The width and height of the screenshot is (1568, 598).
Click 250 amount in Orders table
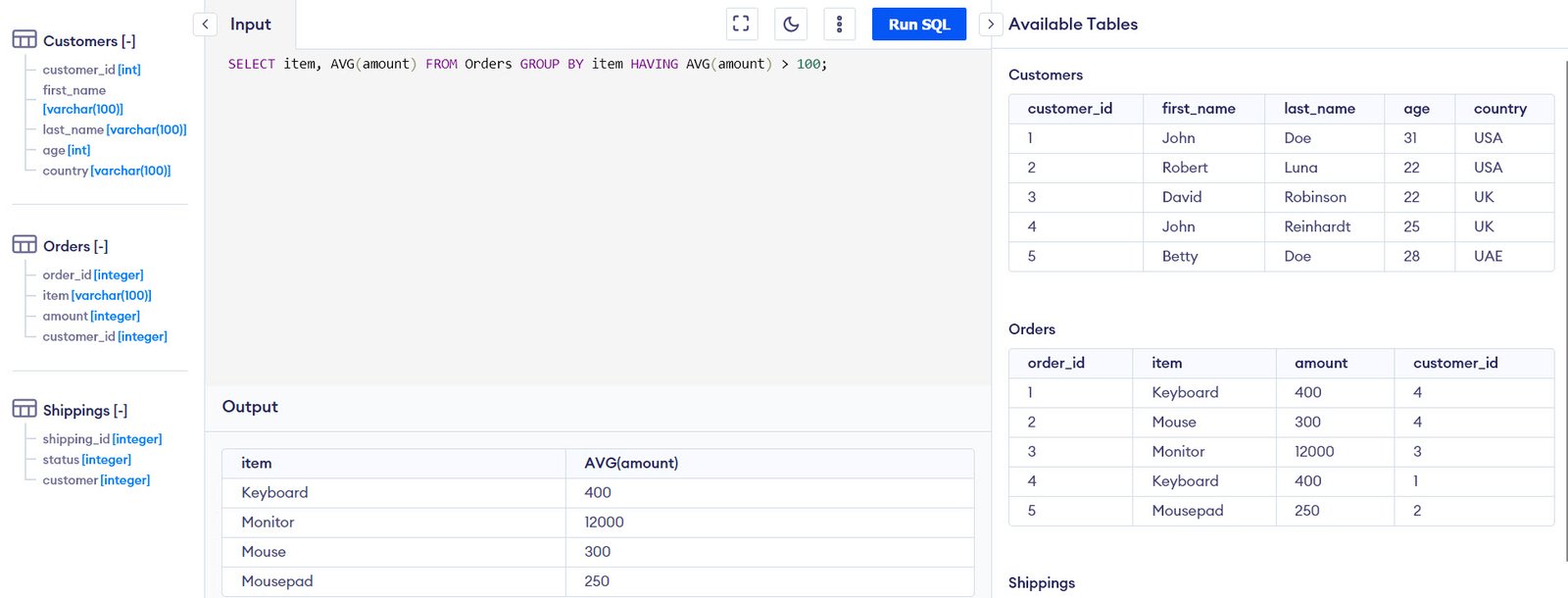[1307, 511]
